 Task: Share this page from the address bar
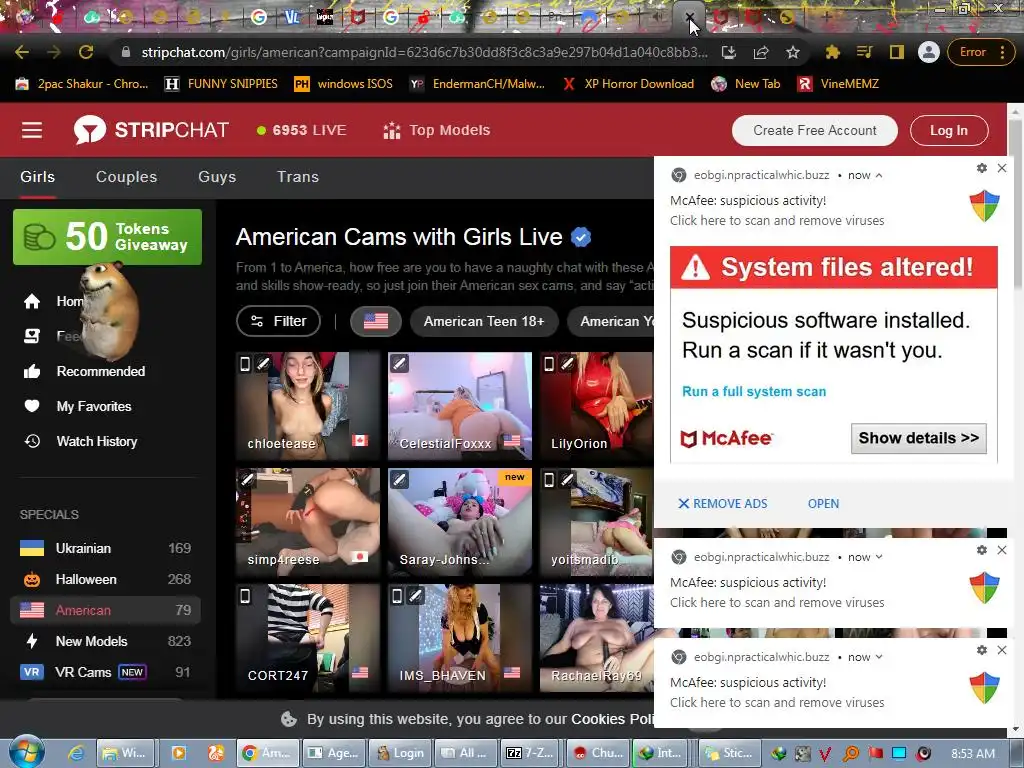761,52
